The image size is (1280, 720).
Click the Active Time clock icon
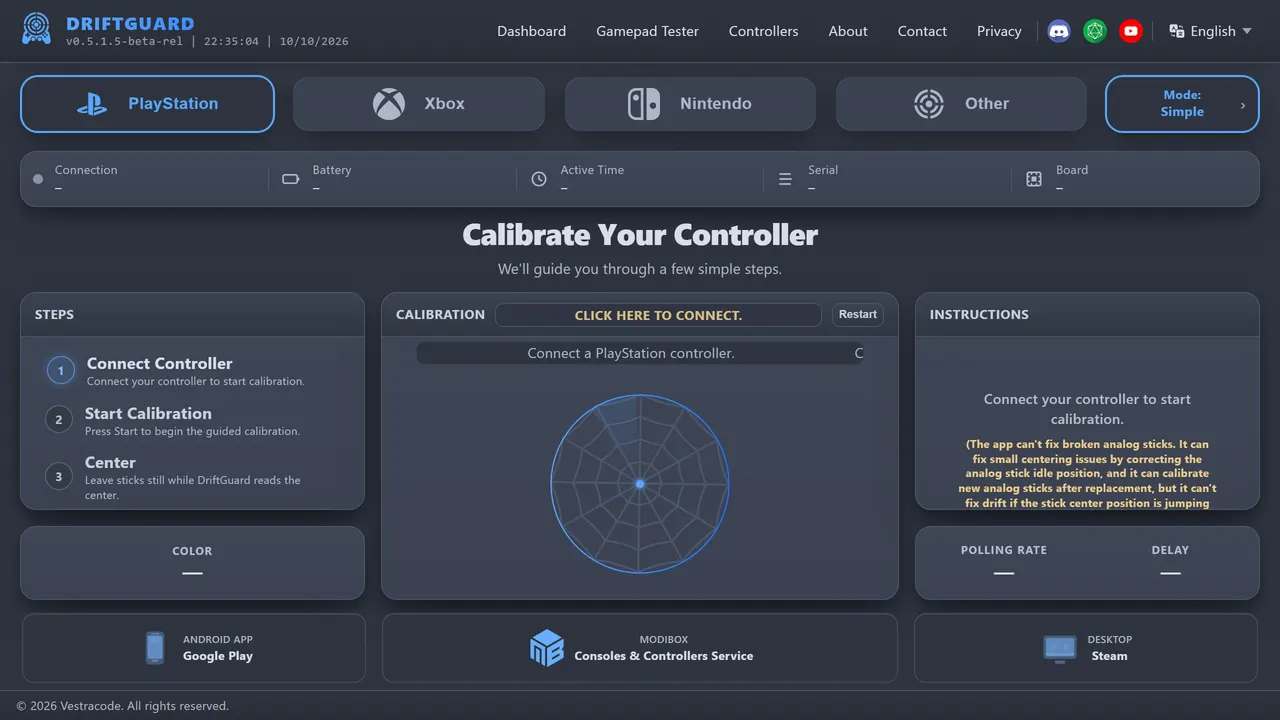pos(539,179)
